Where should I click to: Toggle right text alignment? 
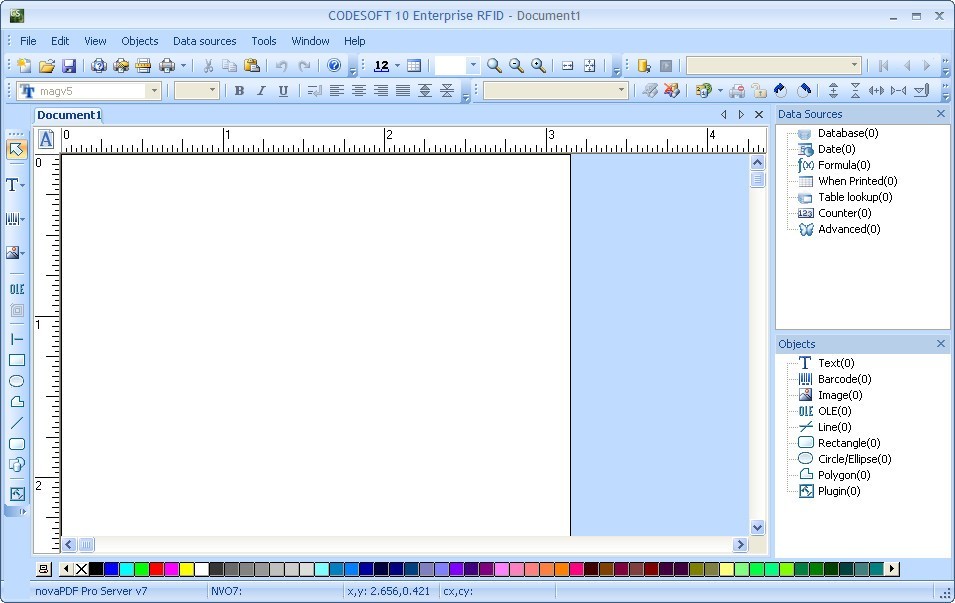click(381, 91)
